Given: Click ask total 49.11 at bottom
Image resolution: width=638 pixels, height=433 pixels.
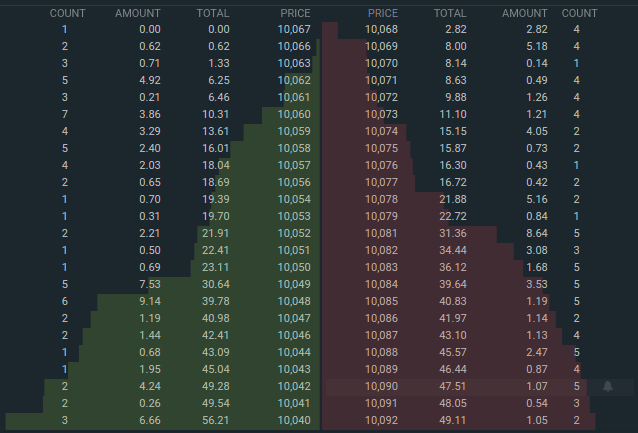Looking at the screenshot, I should [x=455, y=420].
